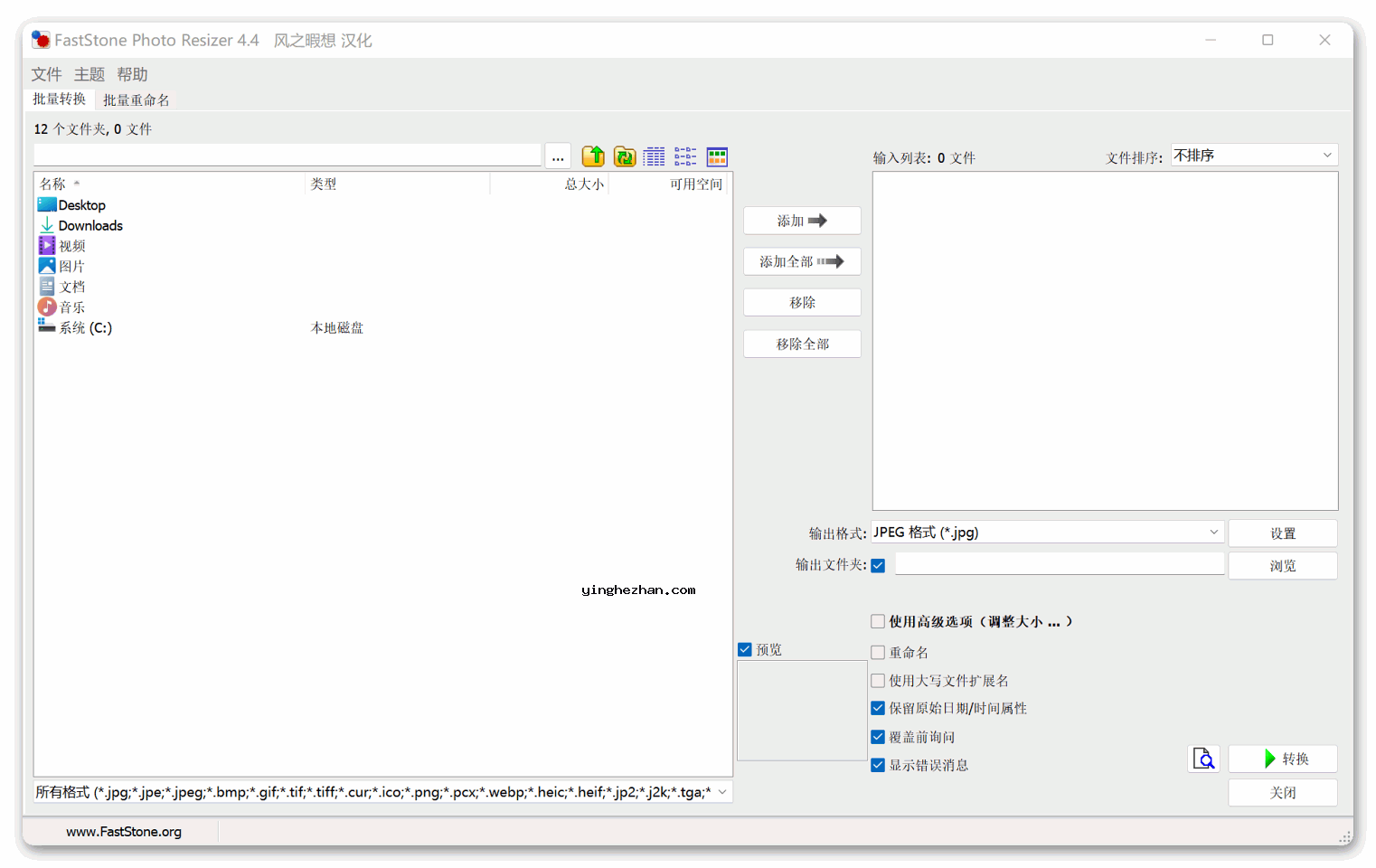Enable 使用大写文件扩展名 checkbox
The image size is (1376, 868).
(878, 680)
